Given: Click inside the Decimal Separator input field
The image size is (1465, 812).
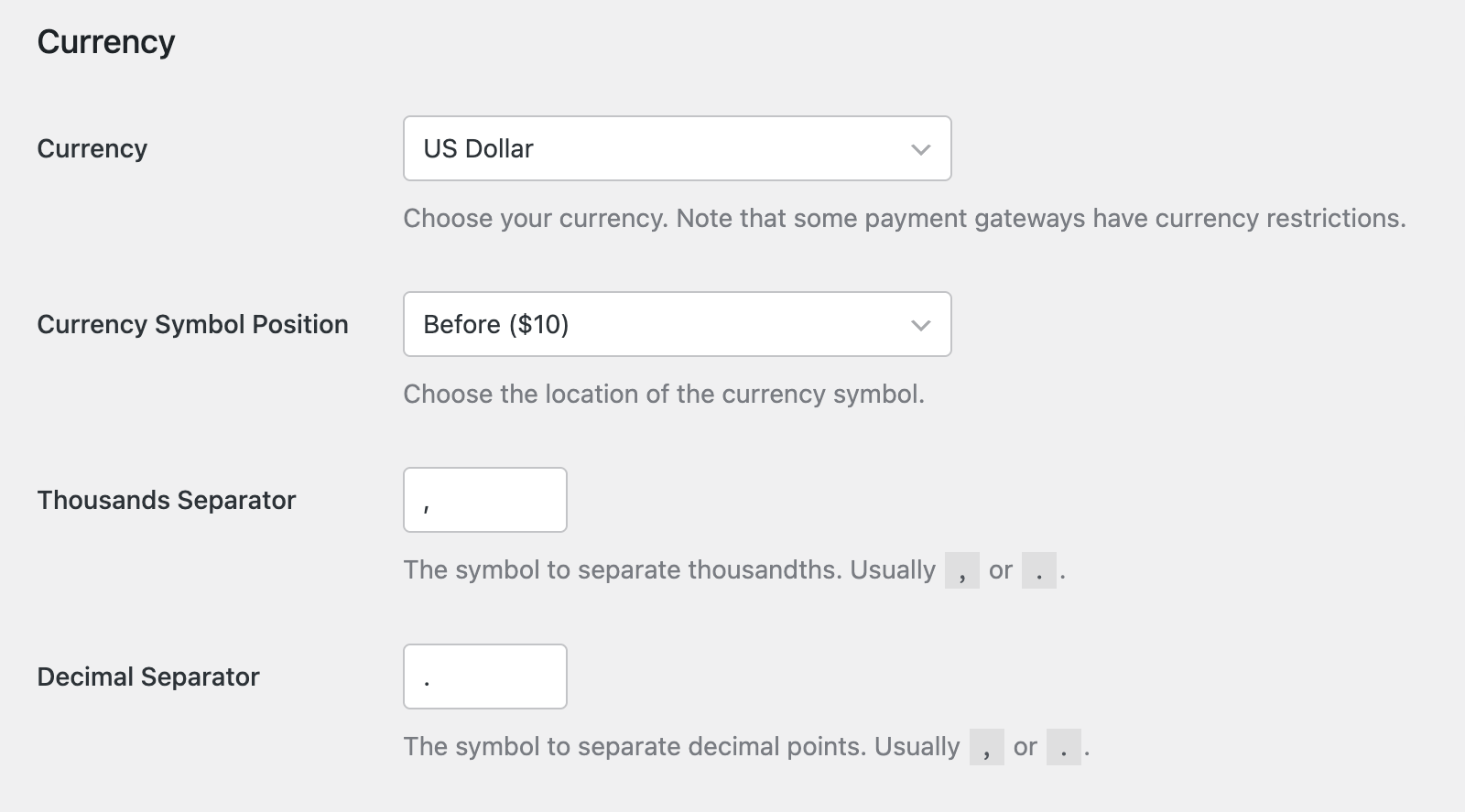Looking at the screenshot, I should 484,677.
